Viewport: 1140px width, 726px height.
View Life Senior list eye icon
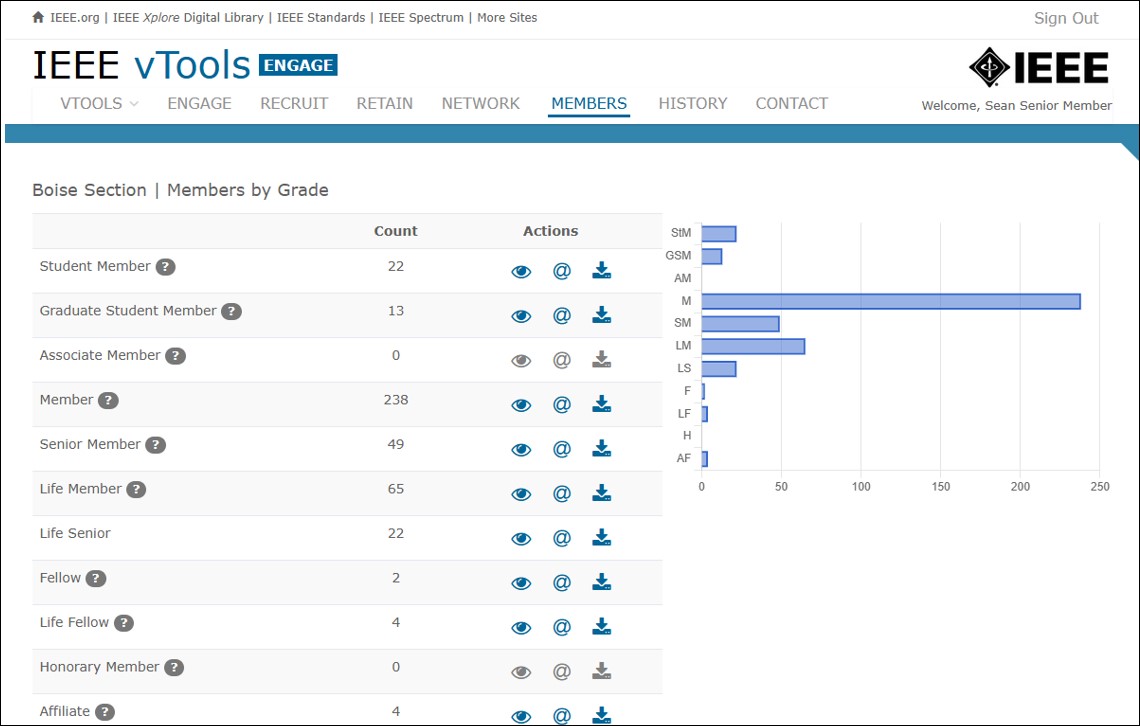521,539
